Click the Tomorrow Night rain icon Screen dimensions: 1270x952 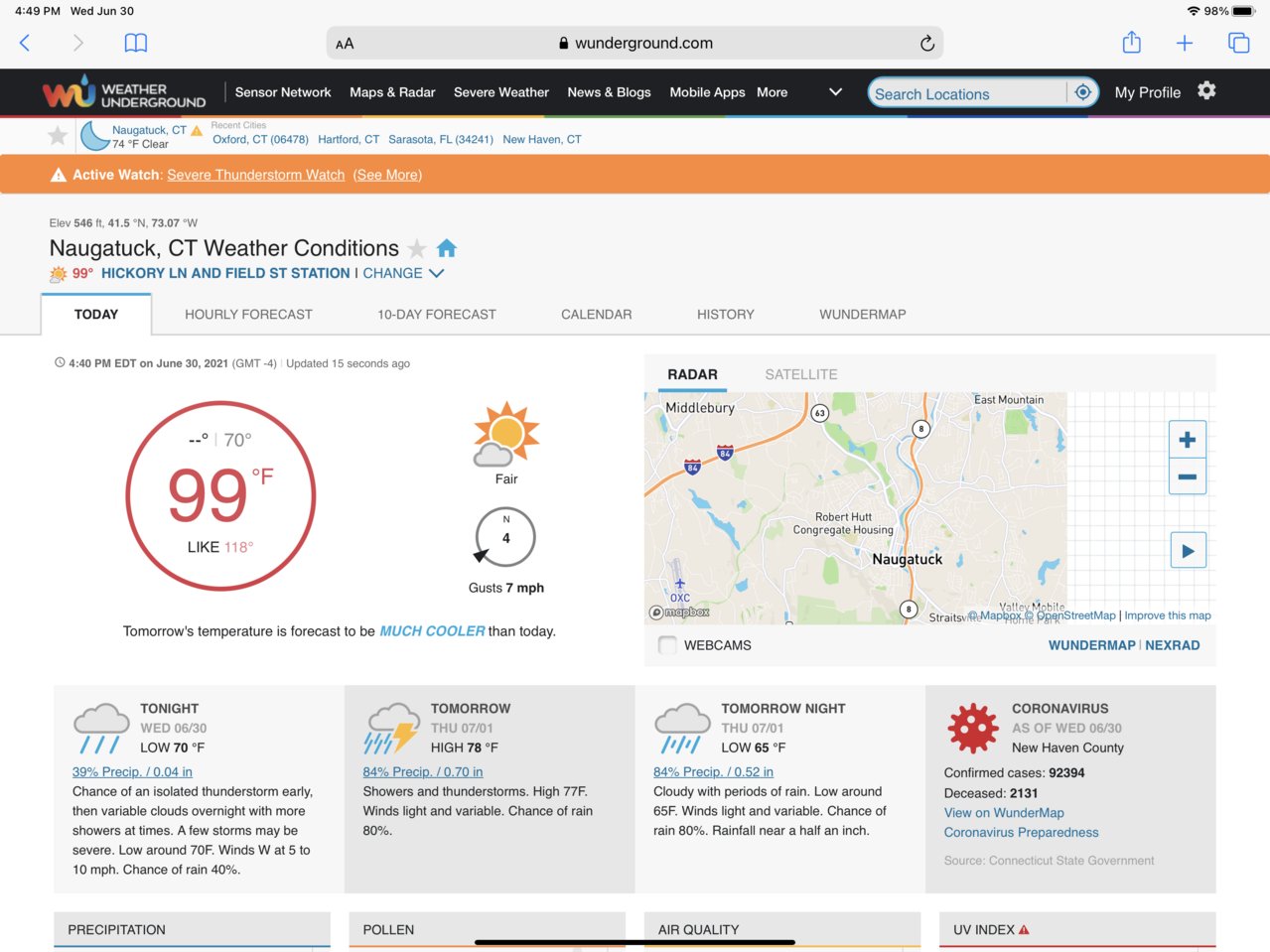[682, 729]
